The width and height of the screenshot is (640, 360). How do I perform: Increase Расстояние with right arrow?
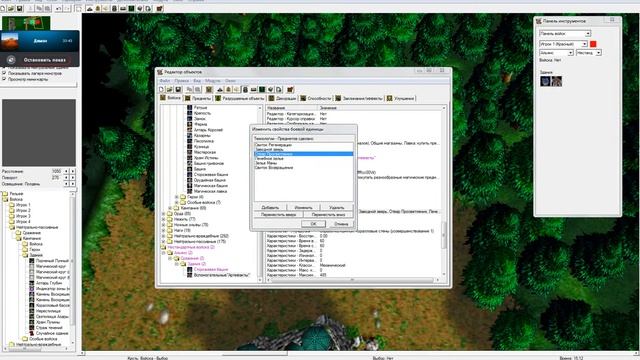point(73,171)
